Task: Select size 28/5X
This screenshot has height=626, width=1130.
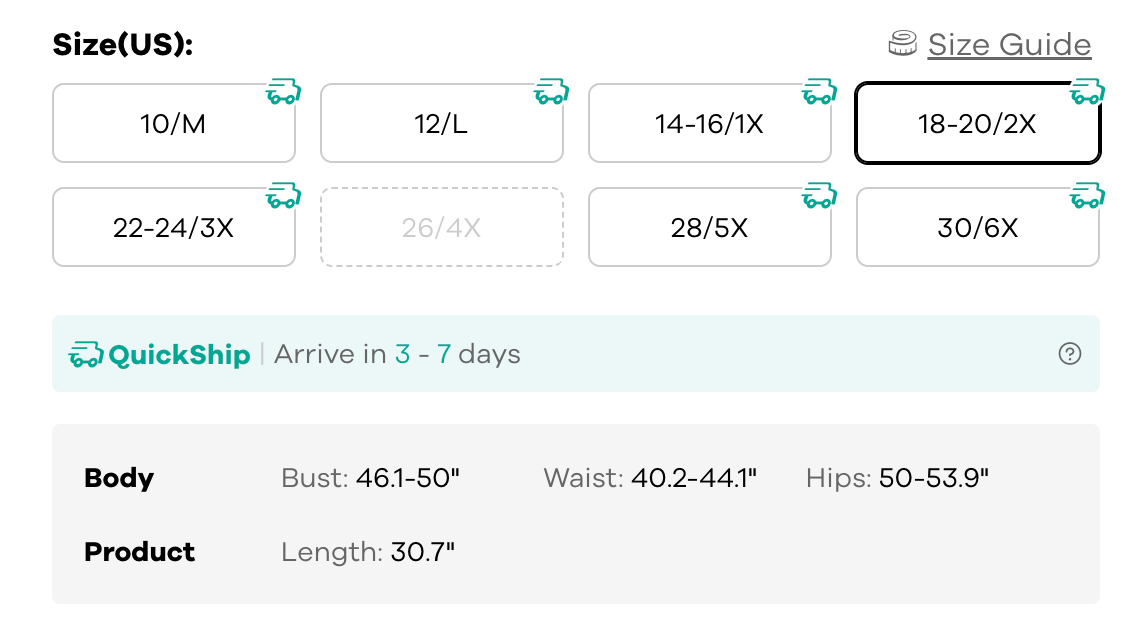Action: [709, 228]
